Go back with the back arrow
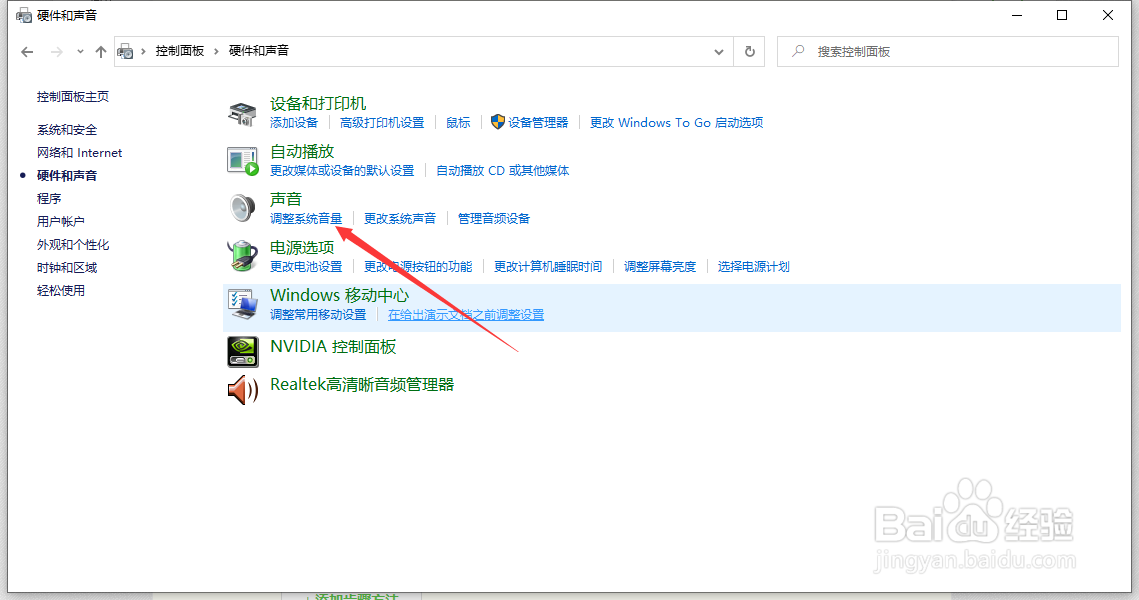Image resolution: width=1139 pixels, height=600 pixels. tap(27, 52)
